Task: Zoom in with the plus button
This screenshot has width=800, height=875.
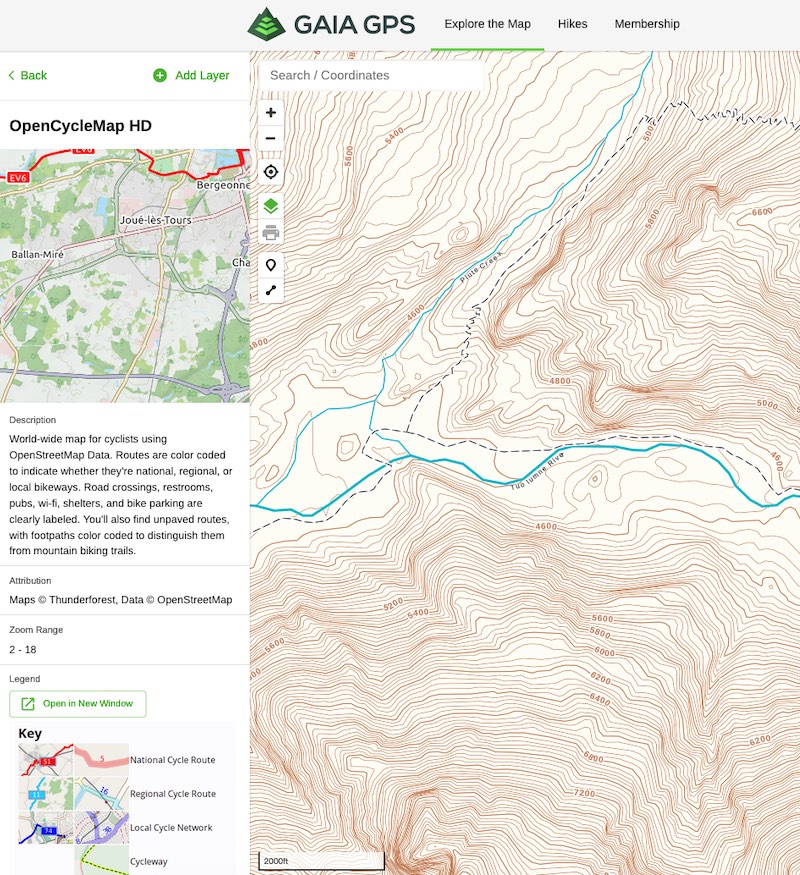Action: tap(271, 113)
